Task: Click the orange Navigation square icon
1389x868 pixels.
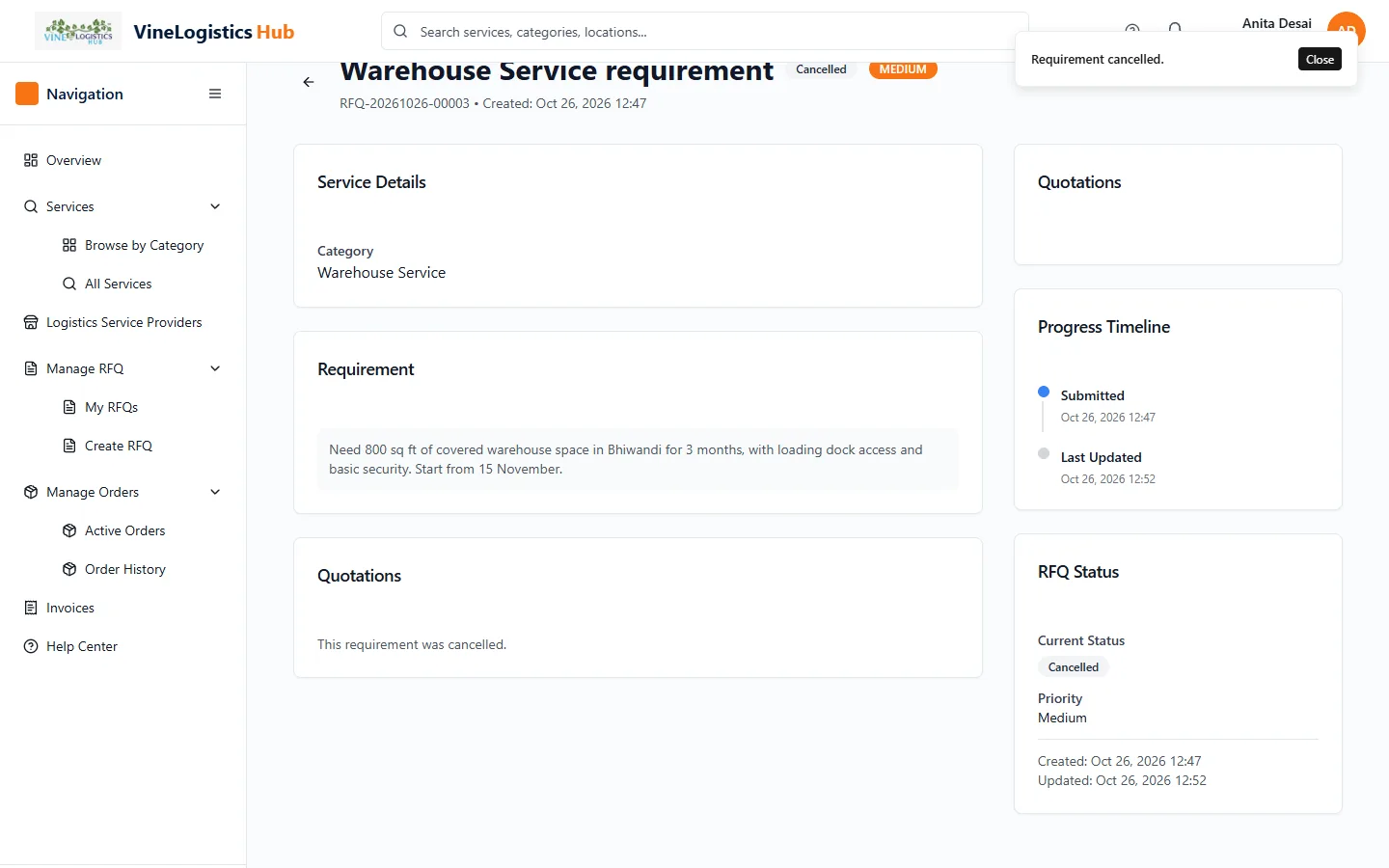Action: click(27, 94)
